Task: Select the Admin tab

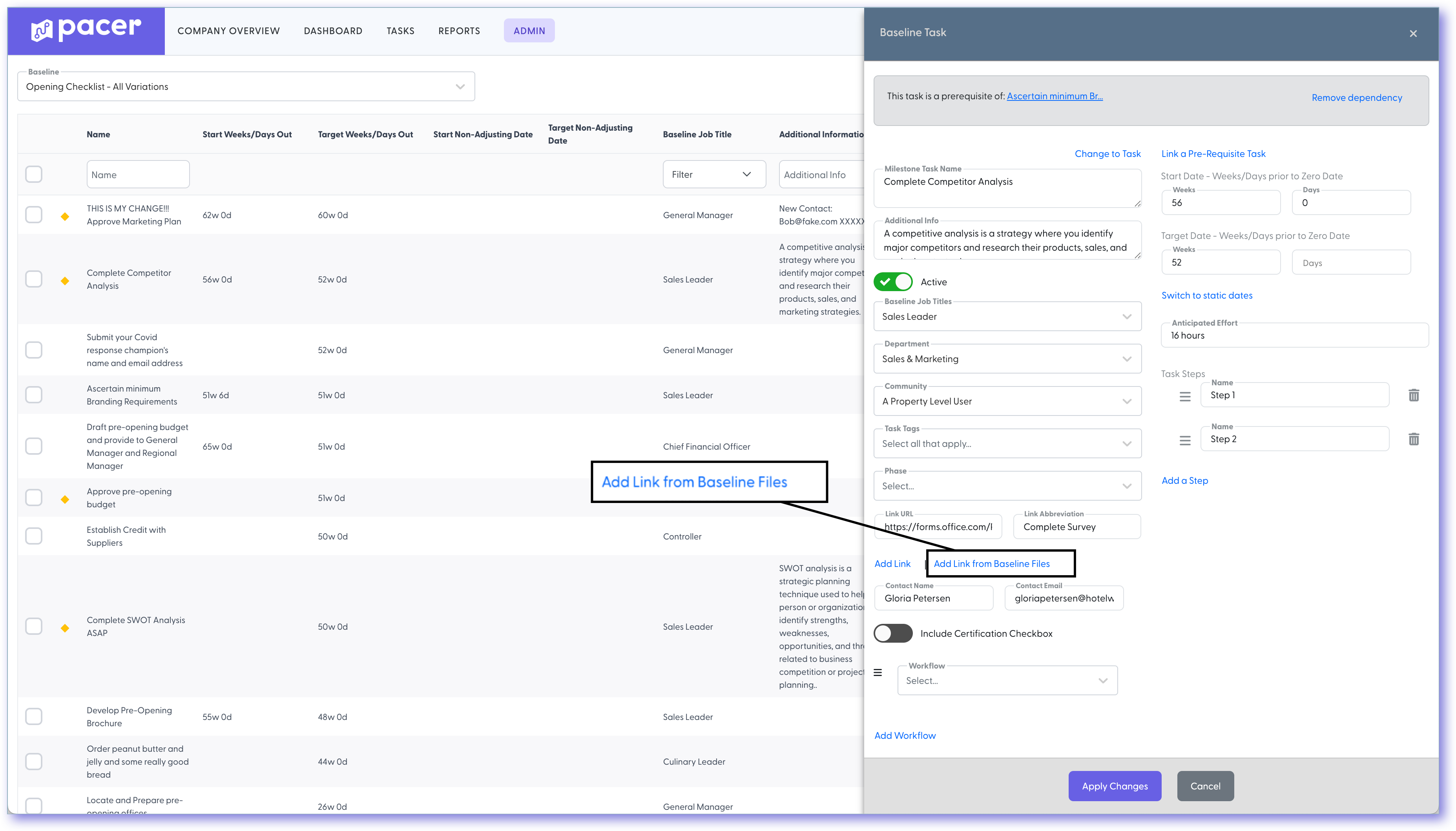Action: pos(529,31)
